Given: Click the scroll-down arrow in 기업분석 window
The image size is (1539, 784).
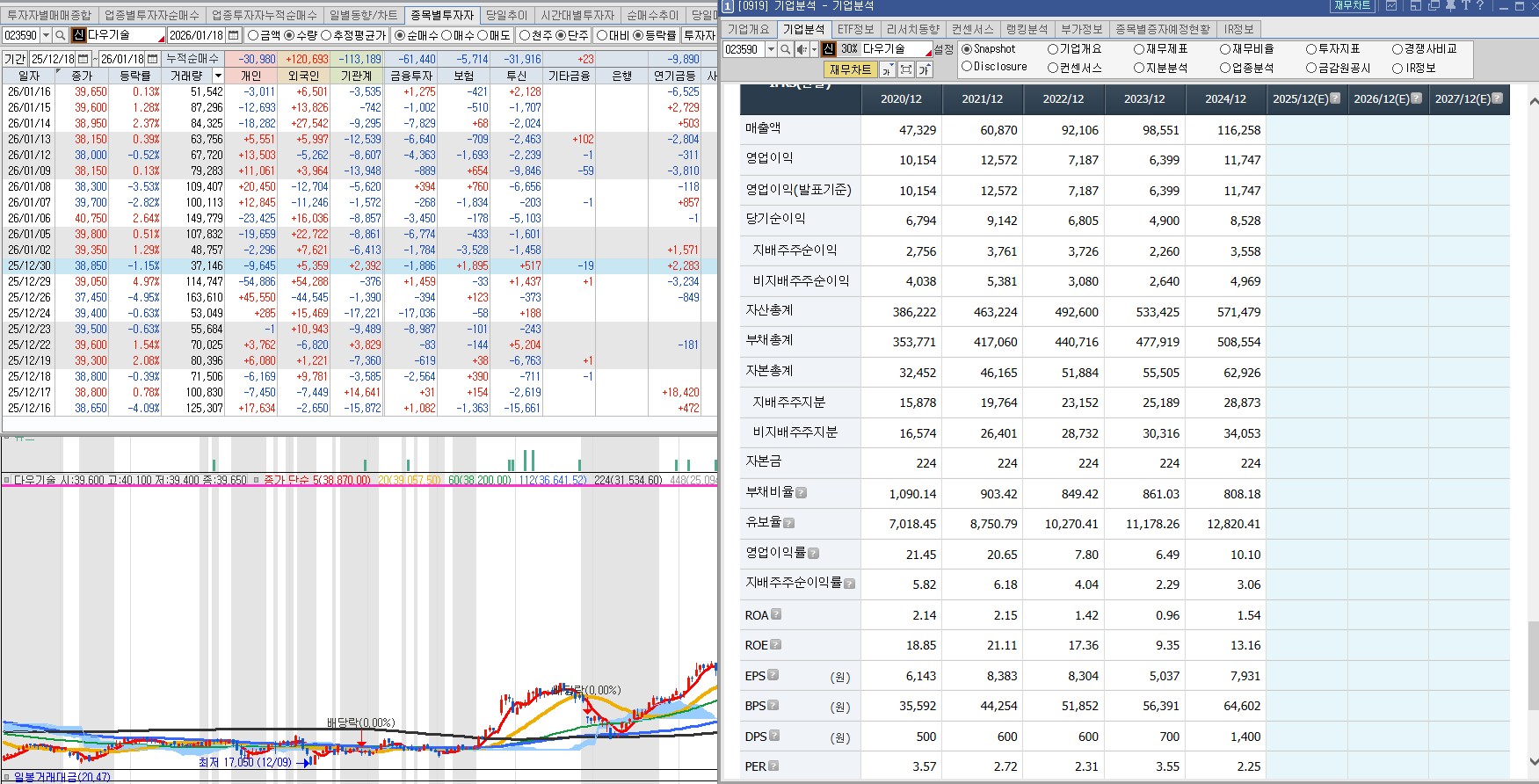Looking at the screenshot, I should [1534, 761].
